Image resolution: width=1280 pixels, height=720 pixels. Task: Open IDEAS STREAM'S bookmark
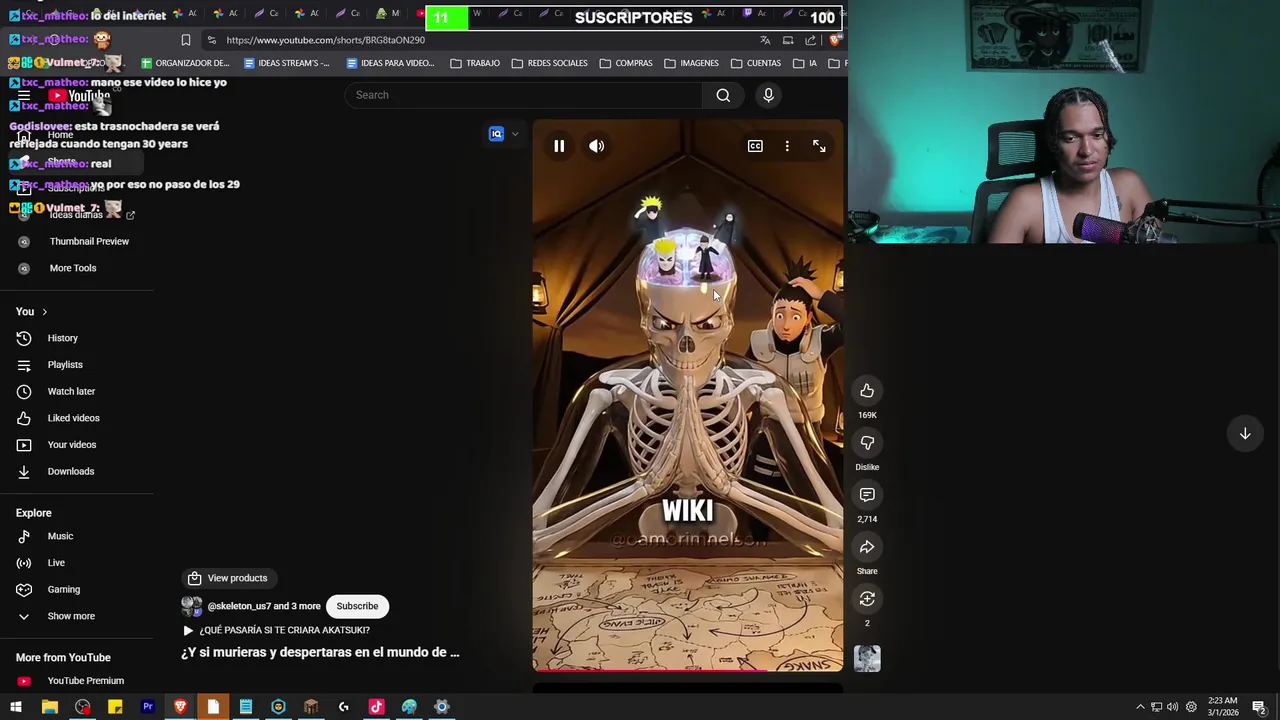pos(287,63)
